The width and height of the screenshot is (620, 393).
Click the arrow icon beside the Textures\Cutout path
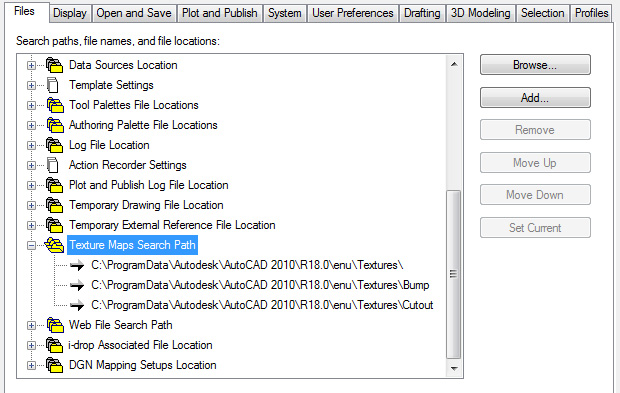pyautogui.click(x=77, y=305)
